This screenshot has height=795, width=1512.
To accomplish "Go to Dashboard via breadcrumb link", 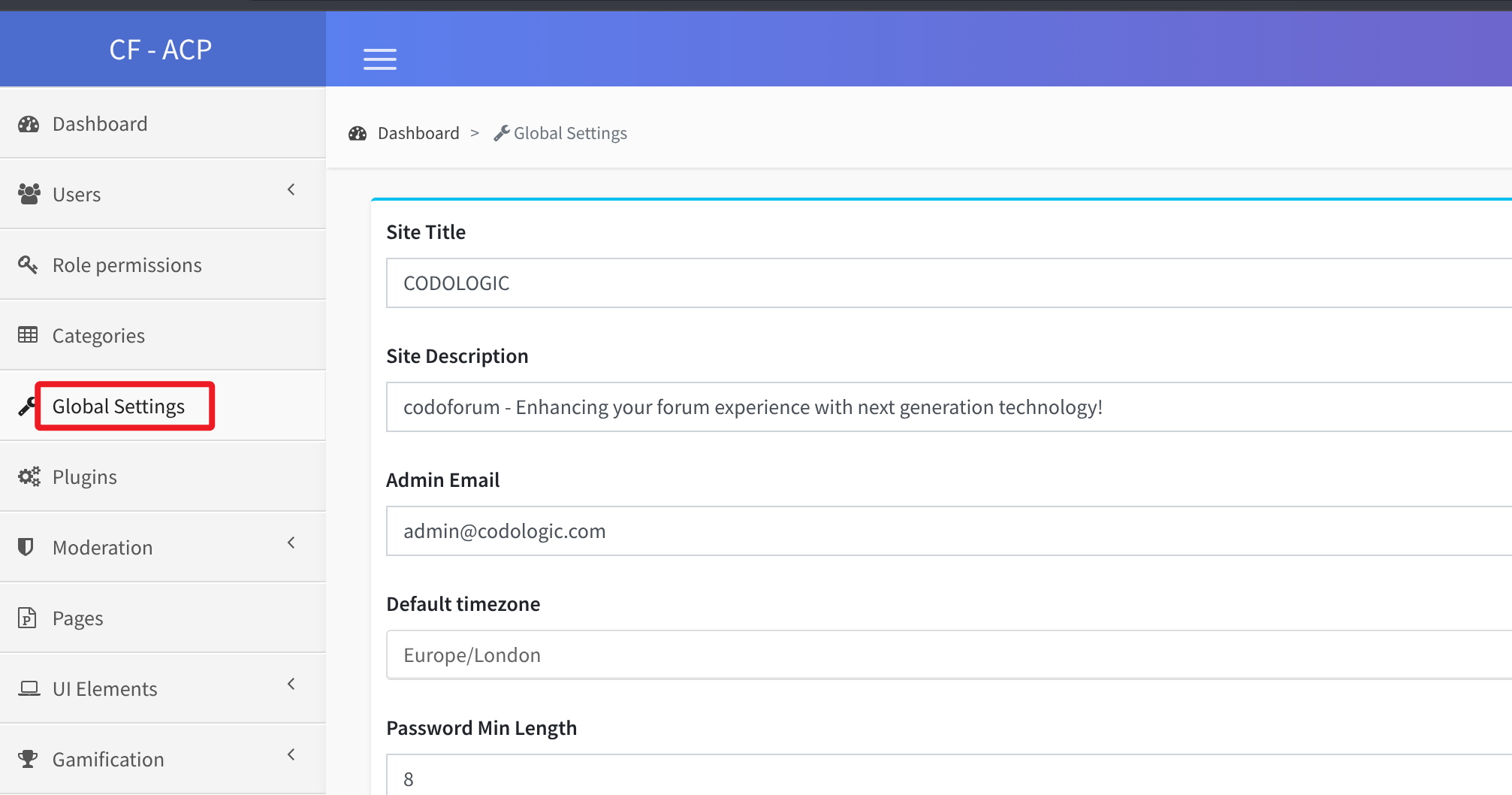I will (418, 133).
